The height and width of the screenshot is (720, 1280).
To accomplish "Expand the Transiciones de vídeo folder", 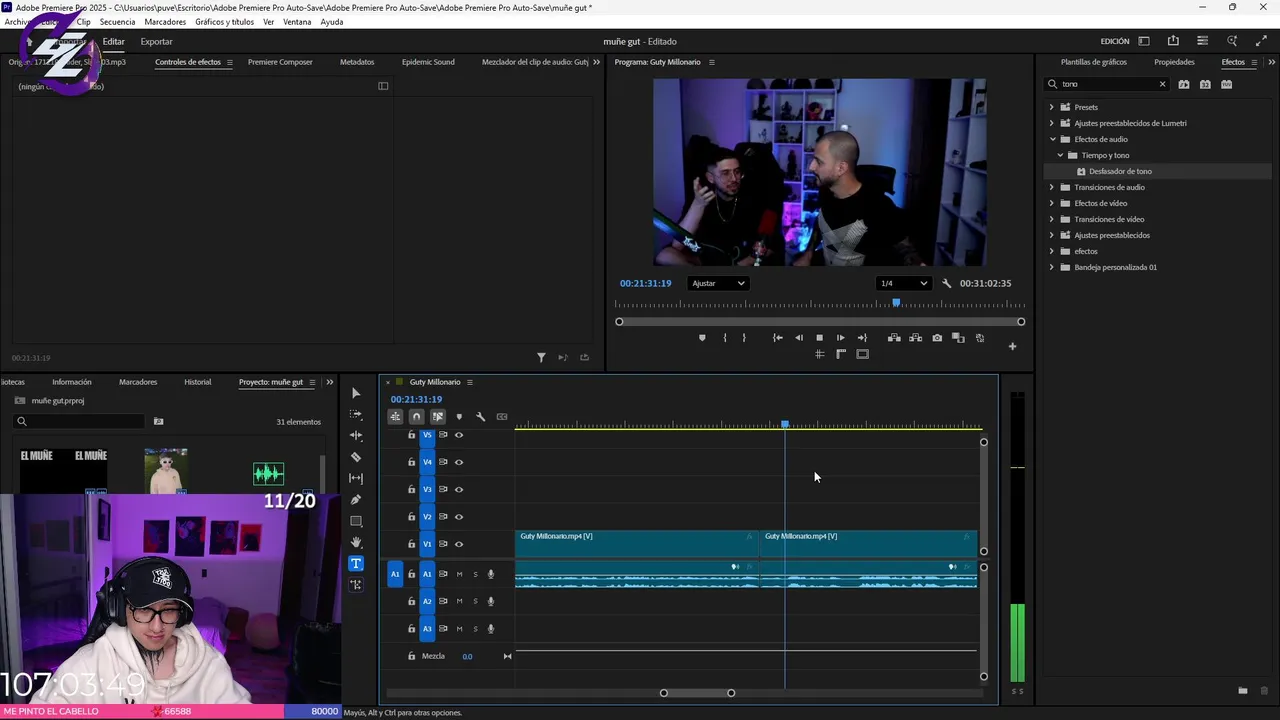I will [x=1051, y=219].
